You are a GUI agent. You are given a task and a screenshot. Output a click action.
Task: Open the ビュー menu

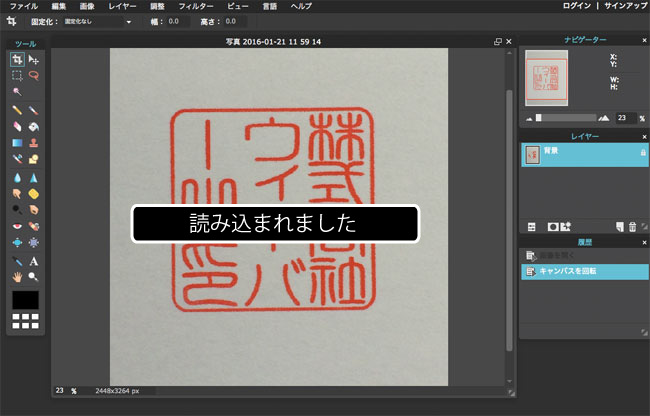[238, 6]
